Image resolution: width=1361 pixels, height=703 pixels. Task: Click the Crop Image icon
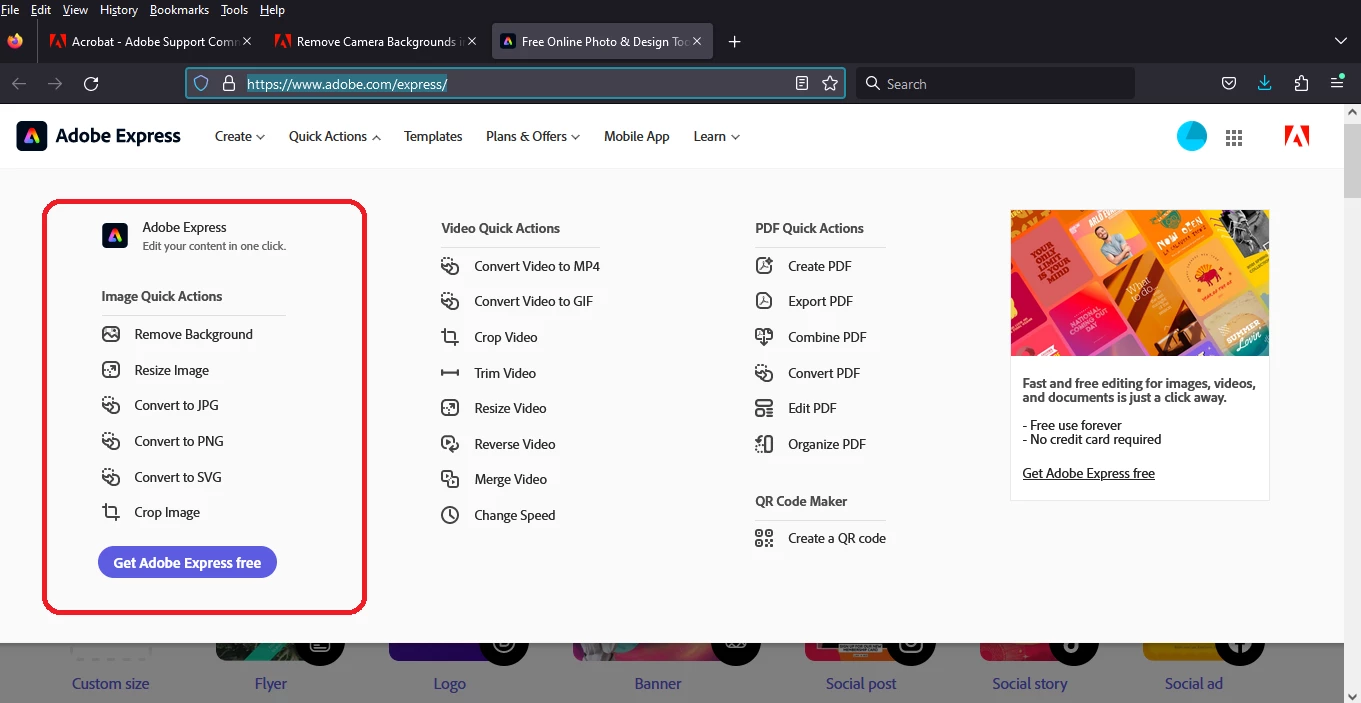(111, 512)
